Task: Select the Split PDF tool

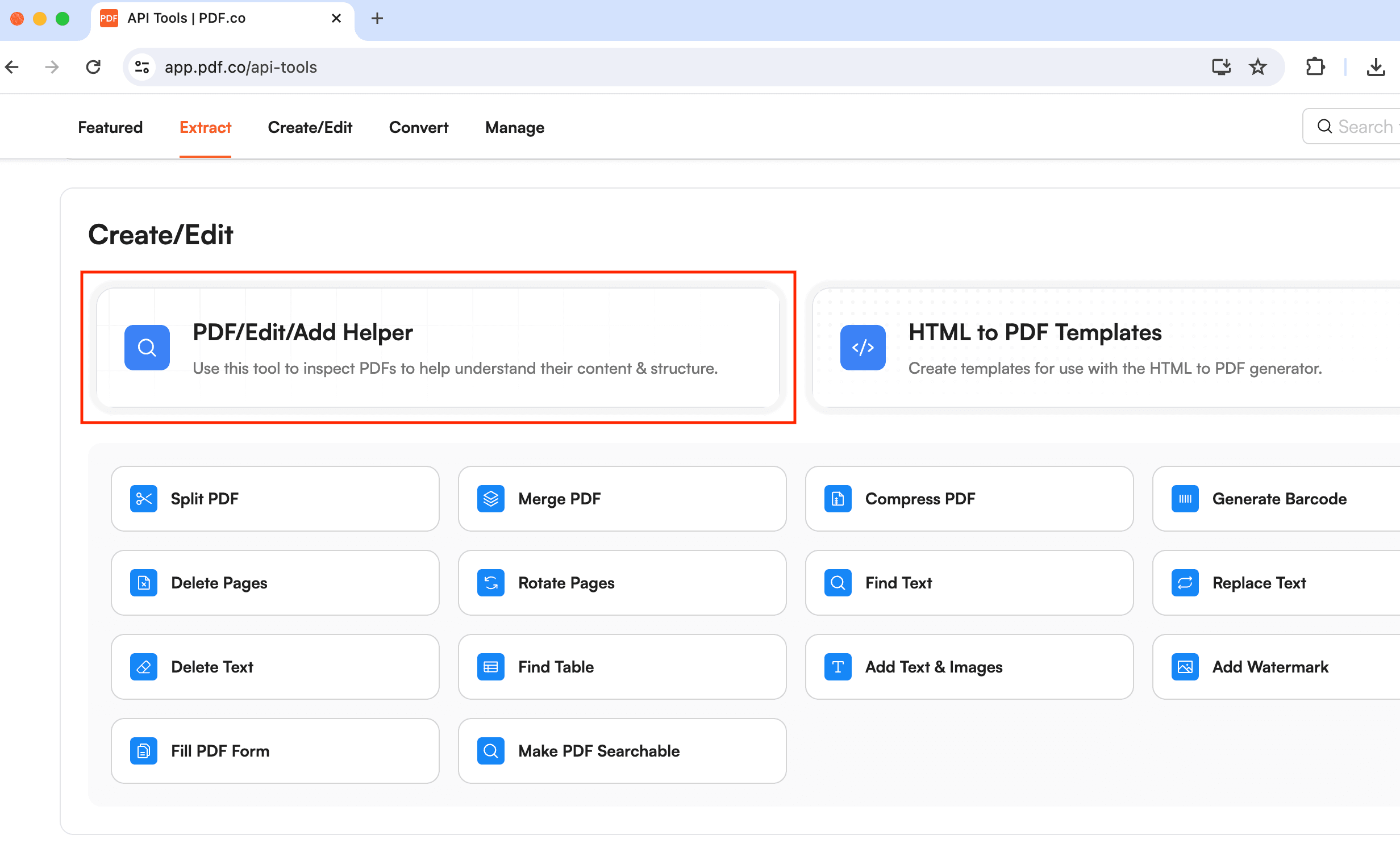Action: coord(275,499)
